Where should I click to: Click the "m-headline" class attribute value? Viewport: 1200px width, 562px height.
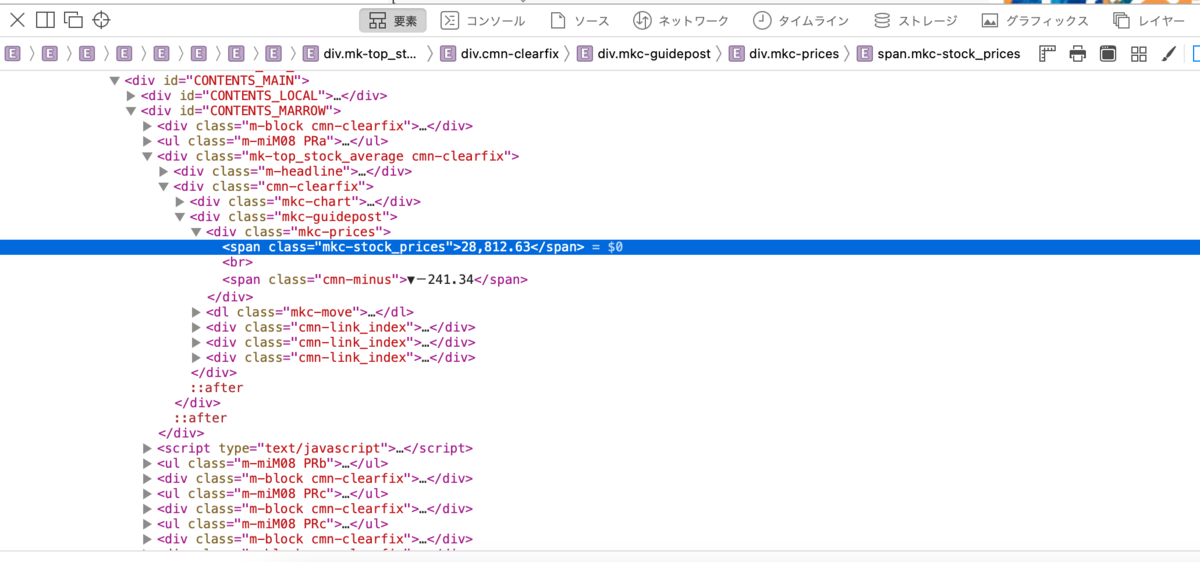(305, 171)
